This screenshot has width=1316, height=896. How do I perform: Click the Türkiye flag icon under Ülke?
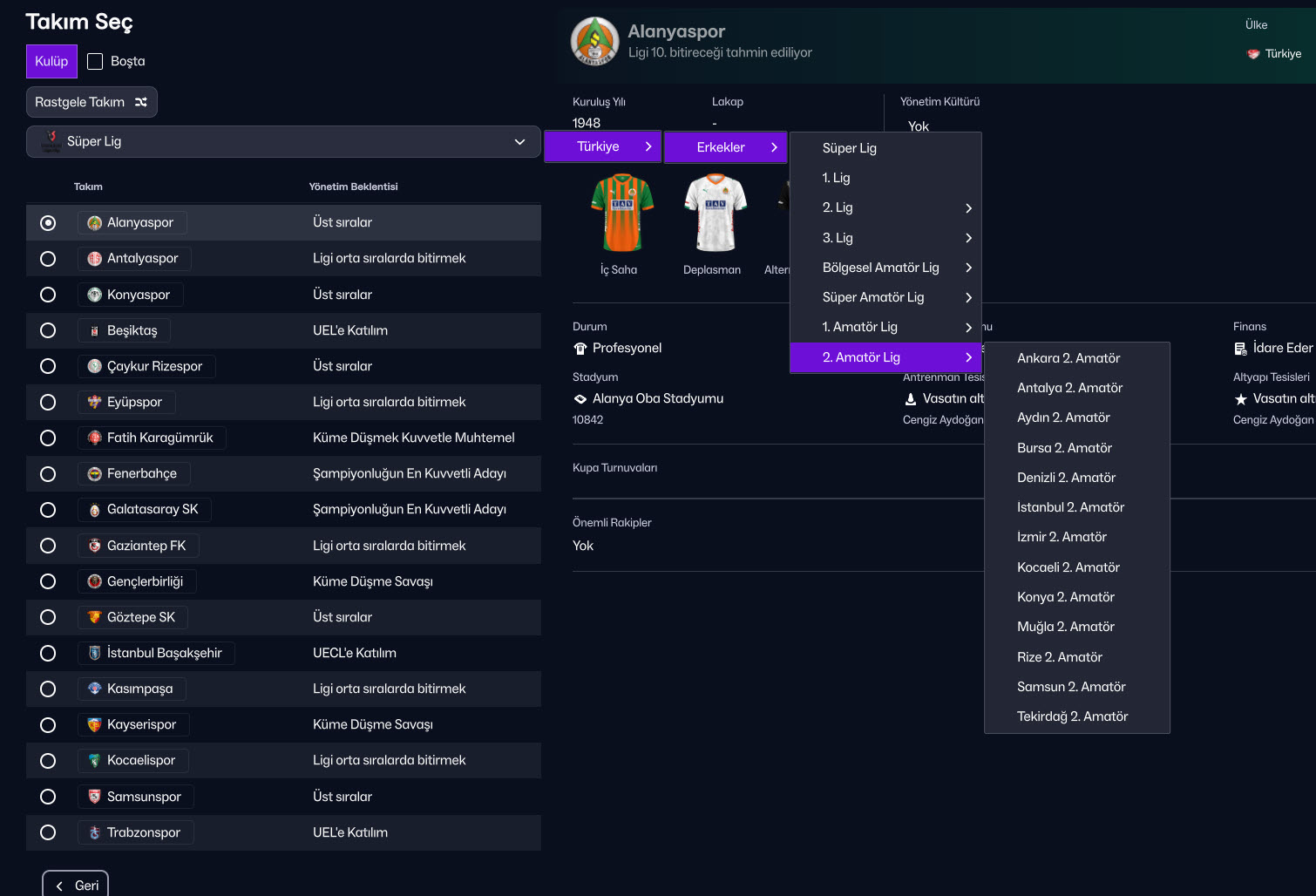pos(1253,54)
